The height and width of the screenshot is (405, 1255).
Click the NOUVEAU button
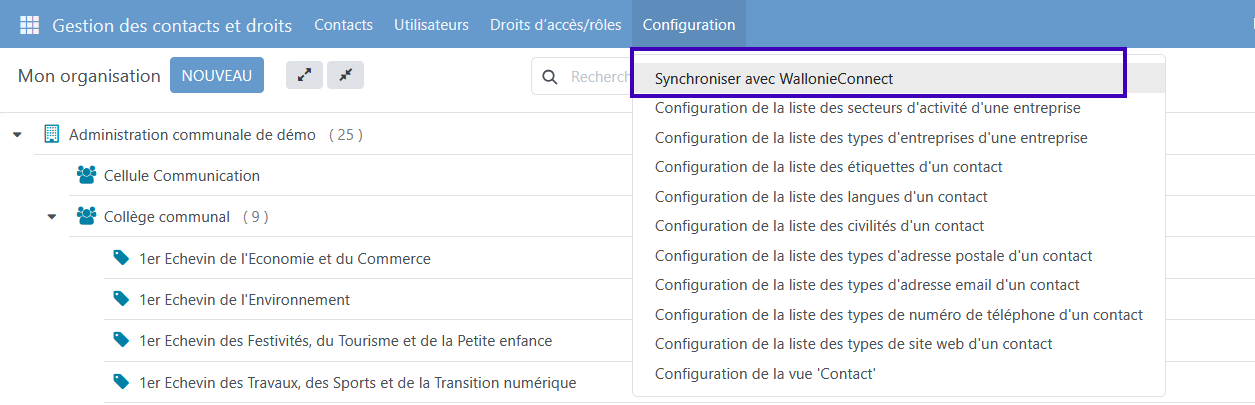216,75
